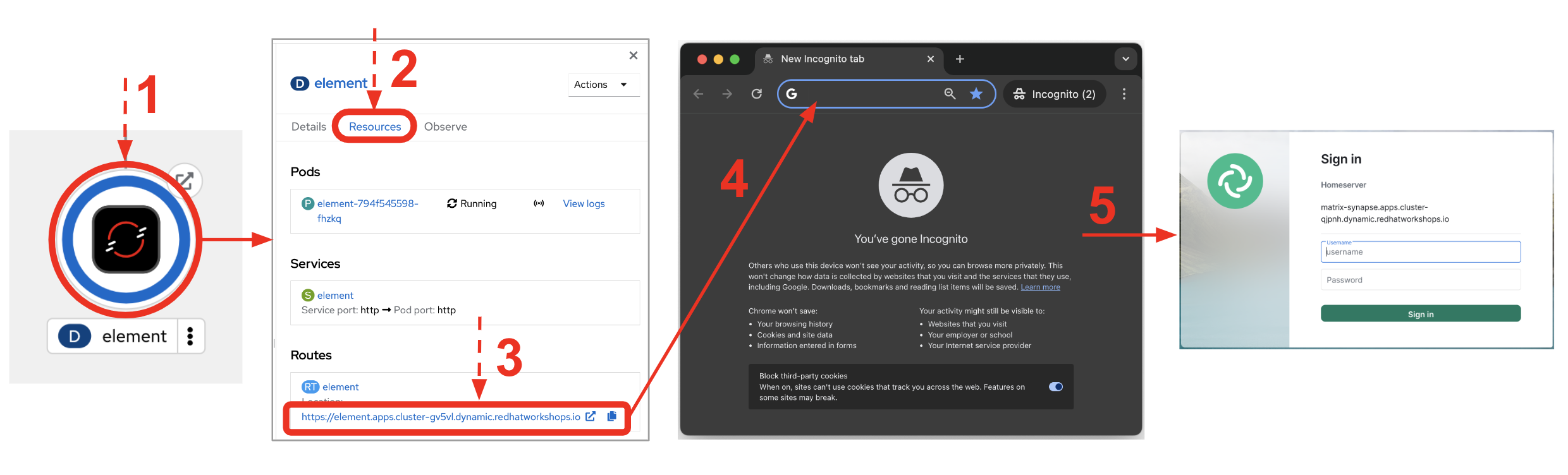The height and width of the screenshot is (475, 1568).
Task: Click the yellow macOS minimize button
Action: [x=718, y=59]
